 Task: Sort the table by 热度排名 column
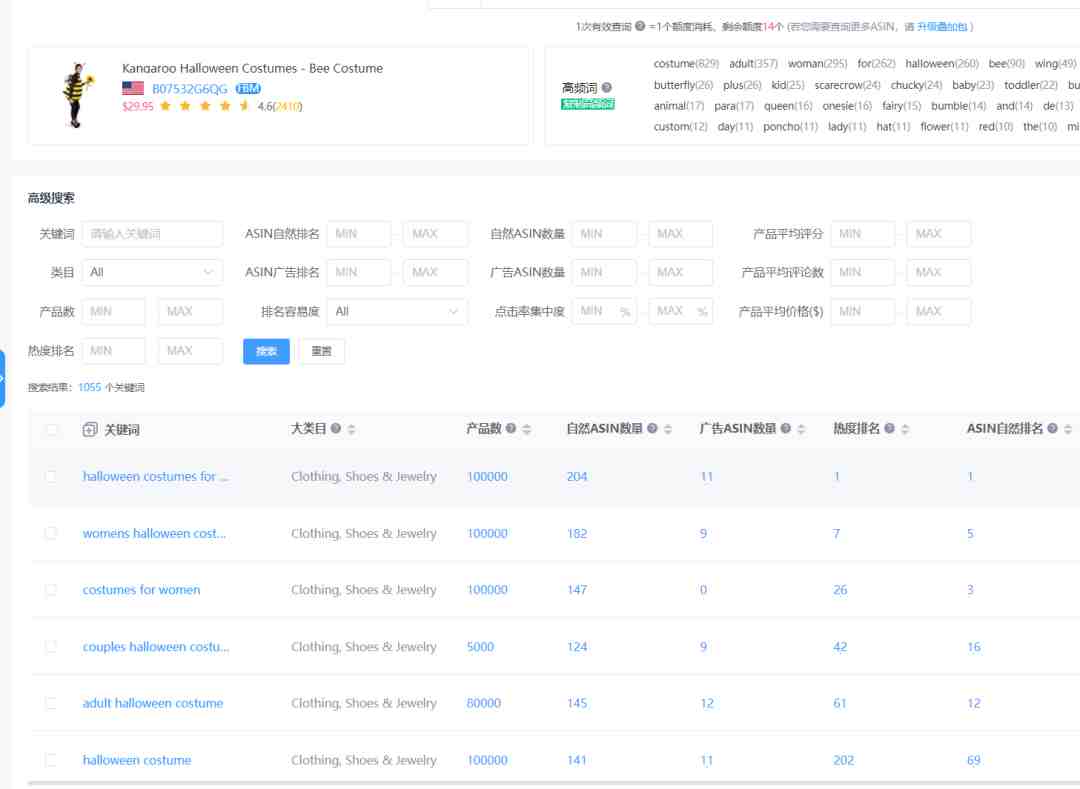(x=905, y=429)
